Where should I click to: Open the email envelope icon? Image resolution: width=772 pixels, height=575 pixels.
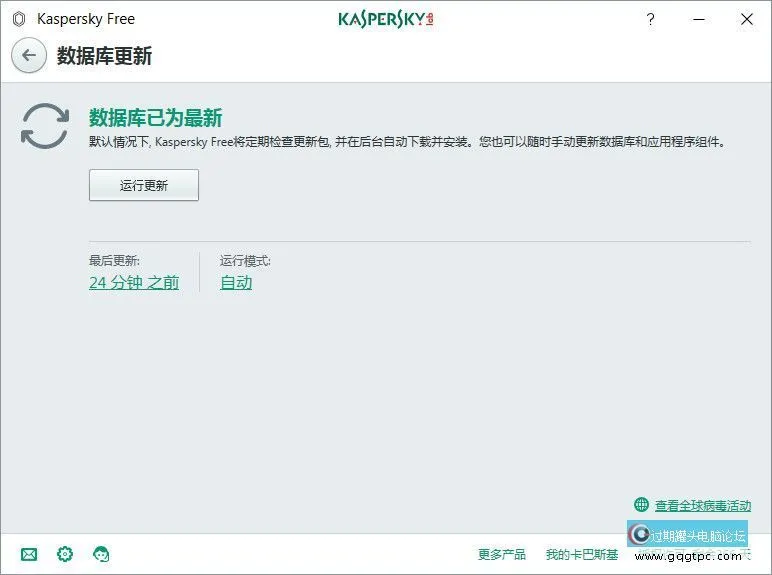(x=29, y=554)
